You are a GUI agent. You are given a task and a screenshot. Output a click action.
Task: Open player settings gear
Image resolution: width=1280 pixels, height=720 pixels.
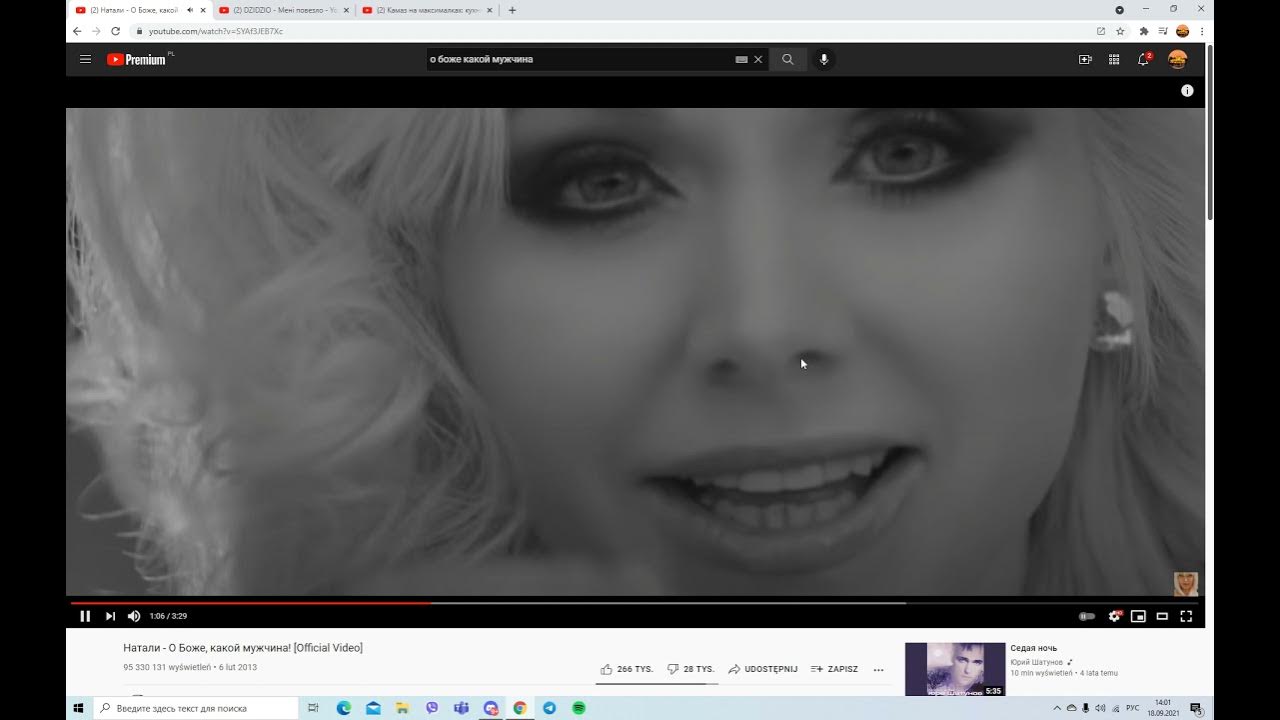(1114, 616)
